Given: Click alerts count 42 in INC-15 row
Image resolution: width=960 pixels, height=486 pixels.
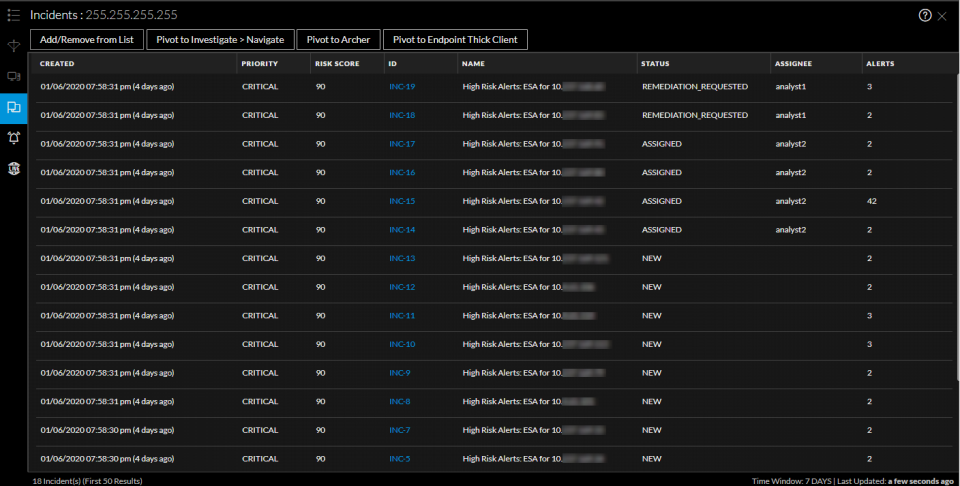Looking at the screenshot, I should tap(871, 201).
